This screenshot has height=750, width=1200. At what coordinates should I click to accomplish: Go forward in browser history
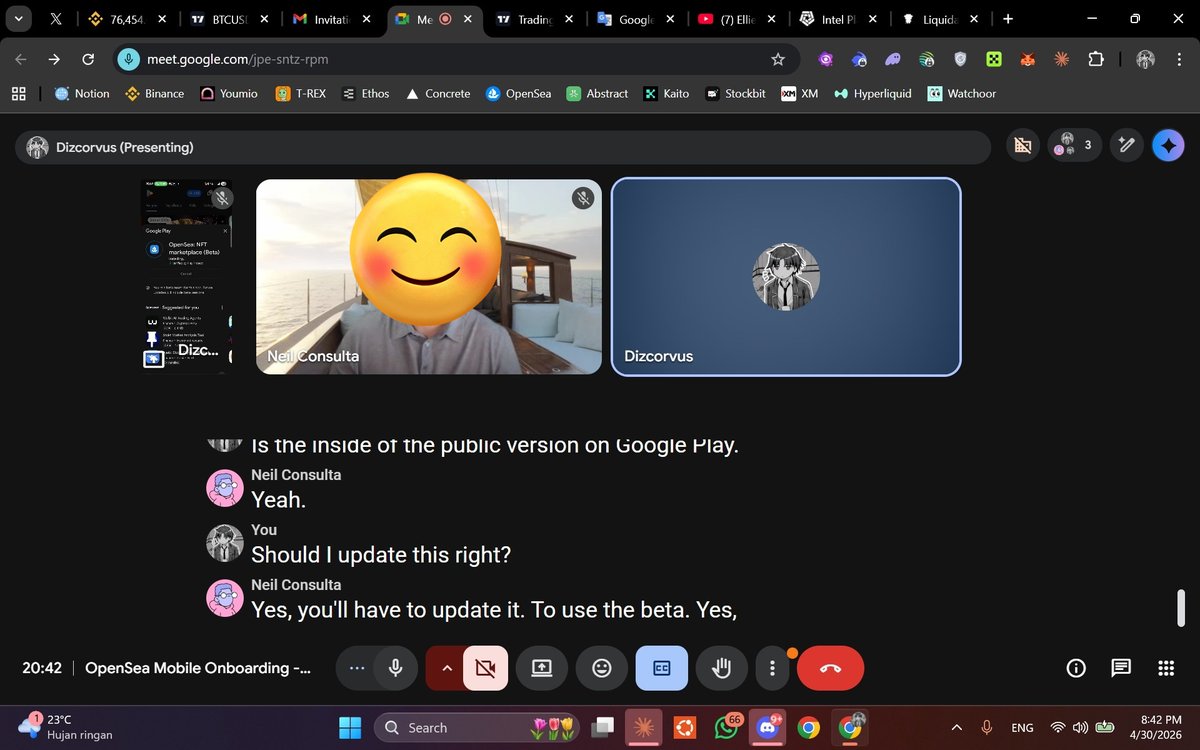click(x=54, y=59)
